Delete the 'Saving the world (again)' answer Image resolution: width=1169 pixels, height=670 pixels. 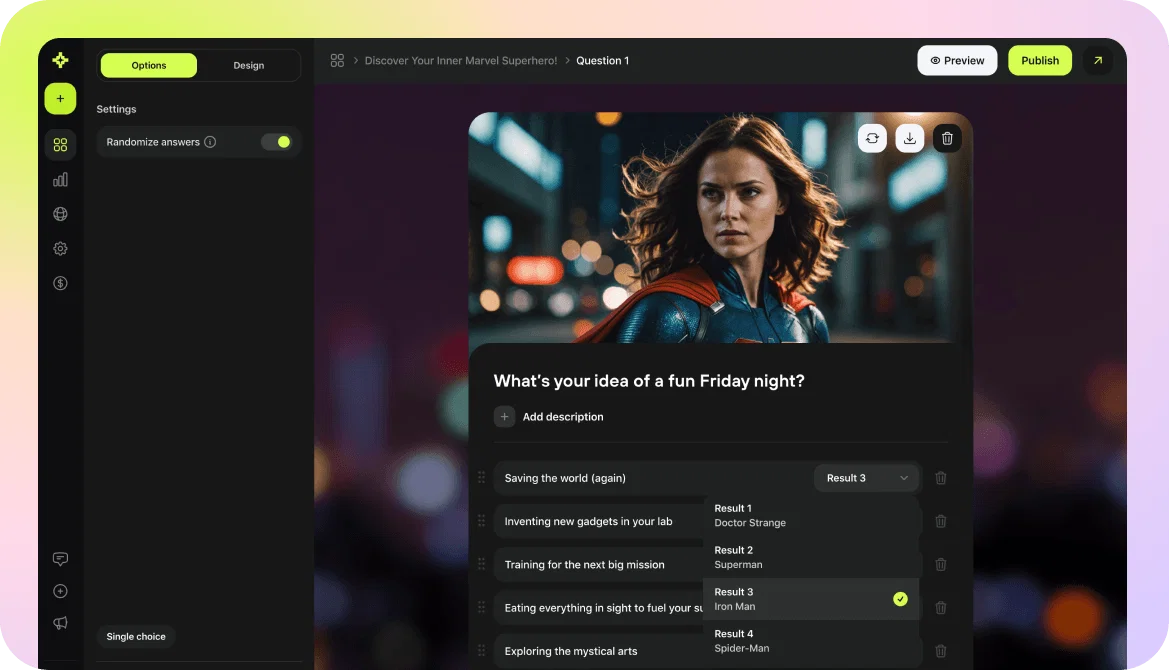click(941, 478)
